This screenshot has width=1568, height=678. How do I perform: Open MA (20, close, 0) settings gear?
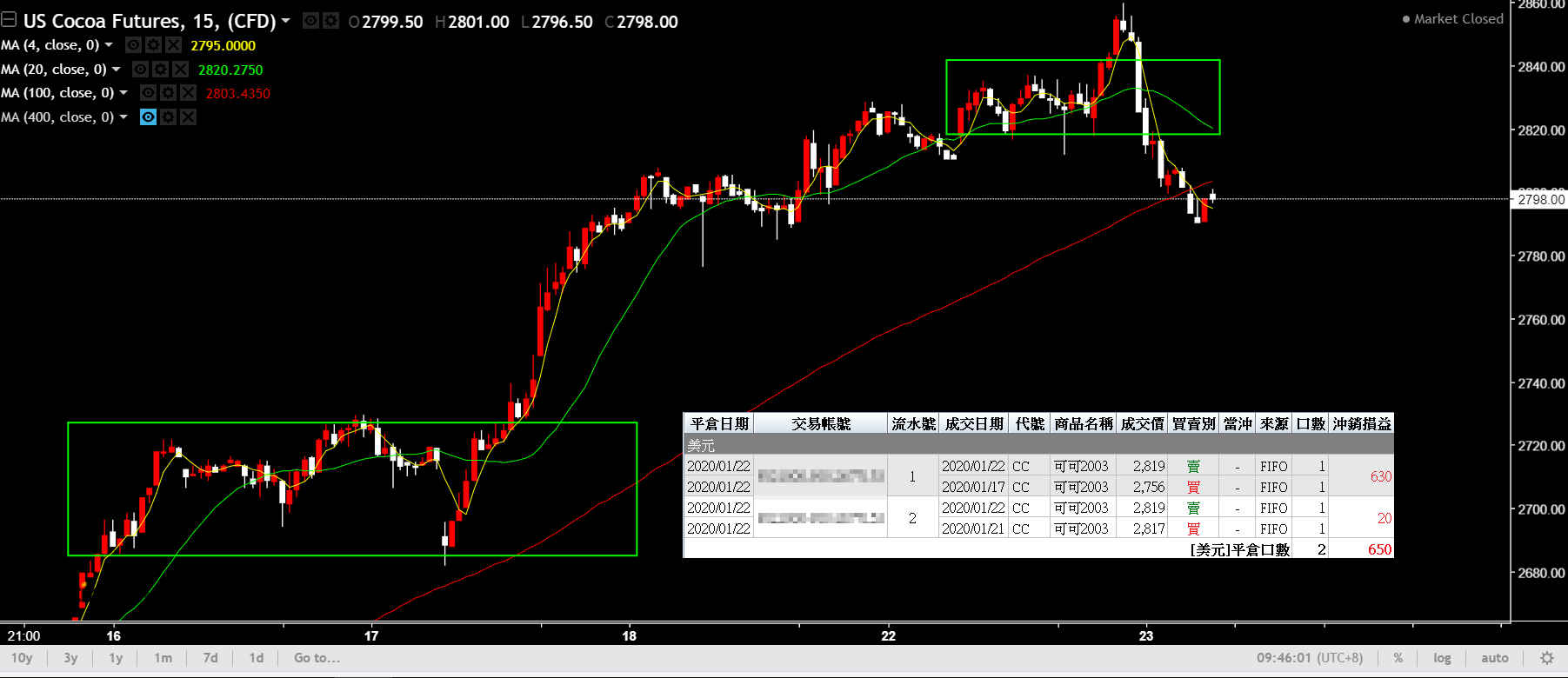click(x=160, y=69)
